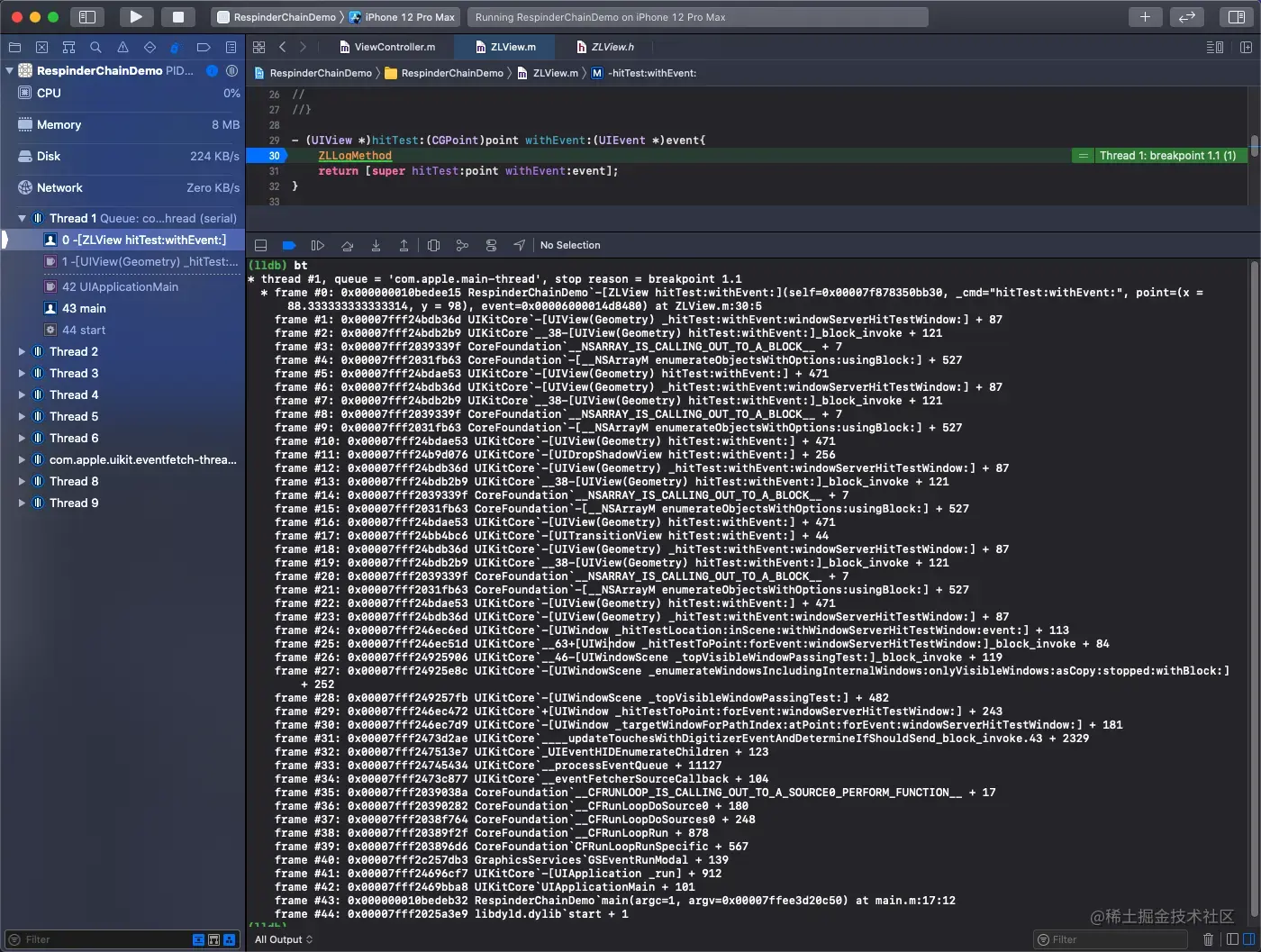Deactivate breakpoints with the blue tag

pos(289,245)
